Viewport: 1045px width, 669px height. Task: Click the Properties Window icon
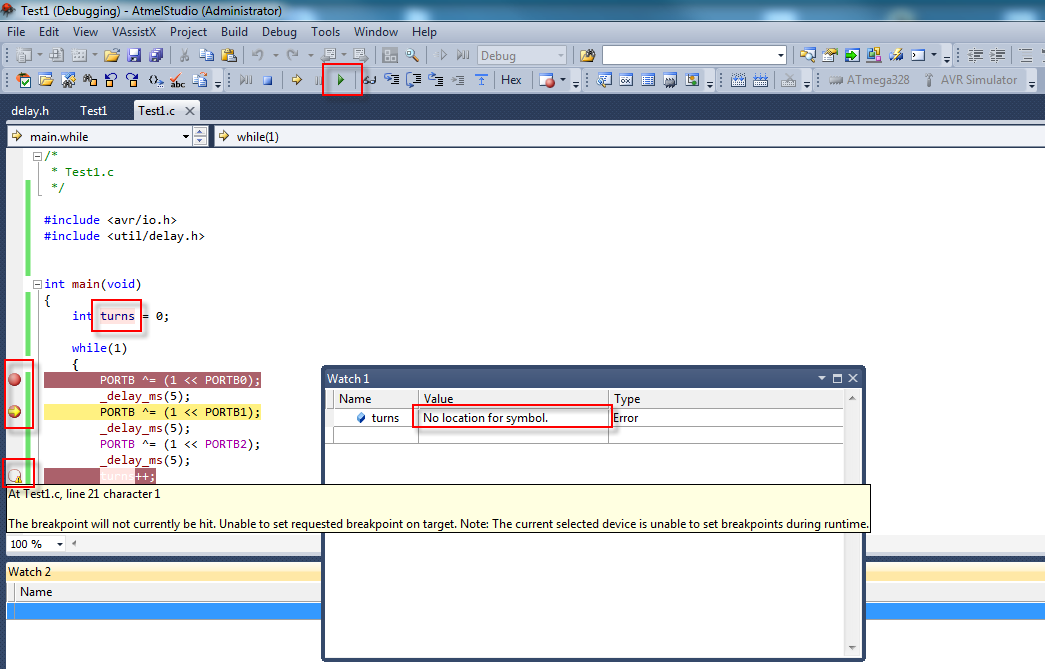click(x=830, y=55)
